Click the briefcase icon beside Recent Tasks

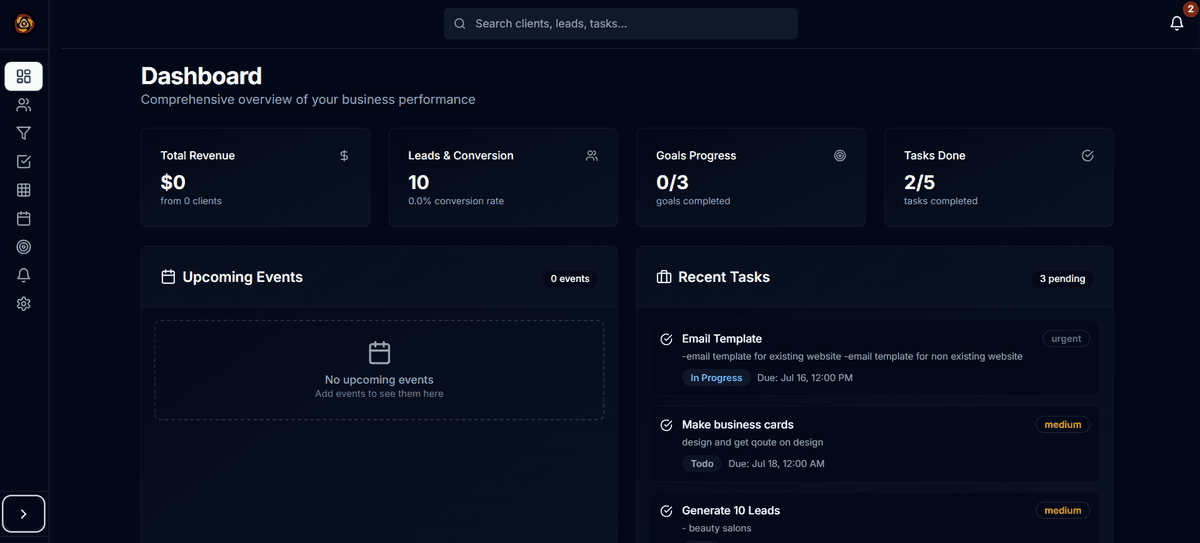(664, 277)
